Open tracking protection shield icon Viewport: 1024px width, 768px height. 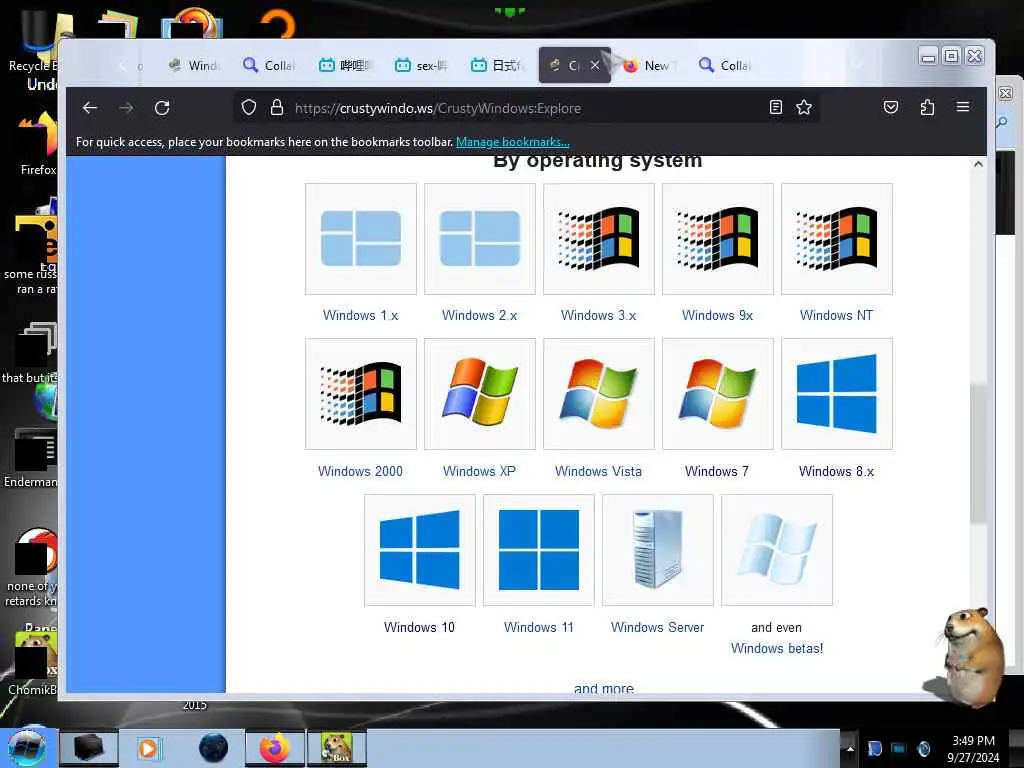[x=249, y=107]
